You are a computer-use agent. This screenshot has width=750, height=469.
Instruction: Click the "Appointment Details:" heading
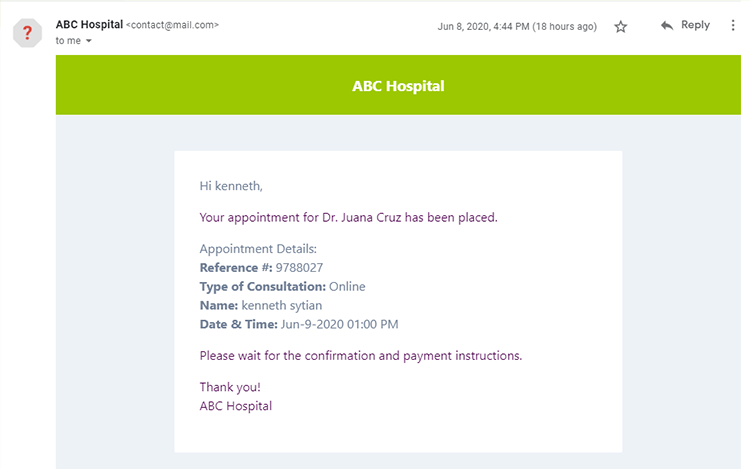click(258, 249)
